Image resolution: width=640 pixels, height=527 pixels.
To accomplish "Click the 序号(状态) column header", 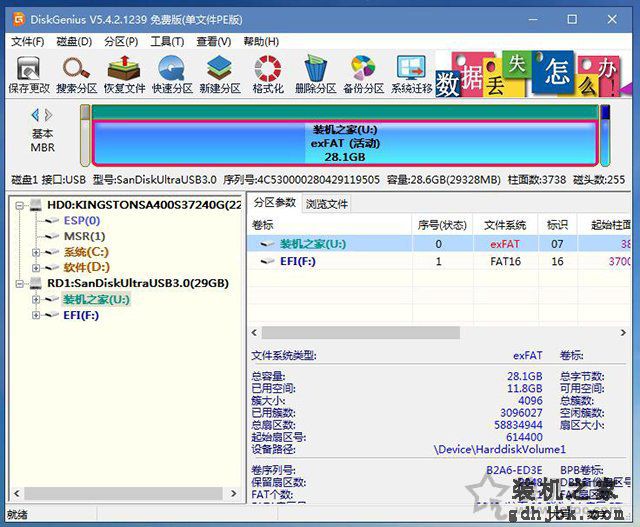I will pos(442,225).
